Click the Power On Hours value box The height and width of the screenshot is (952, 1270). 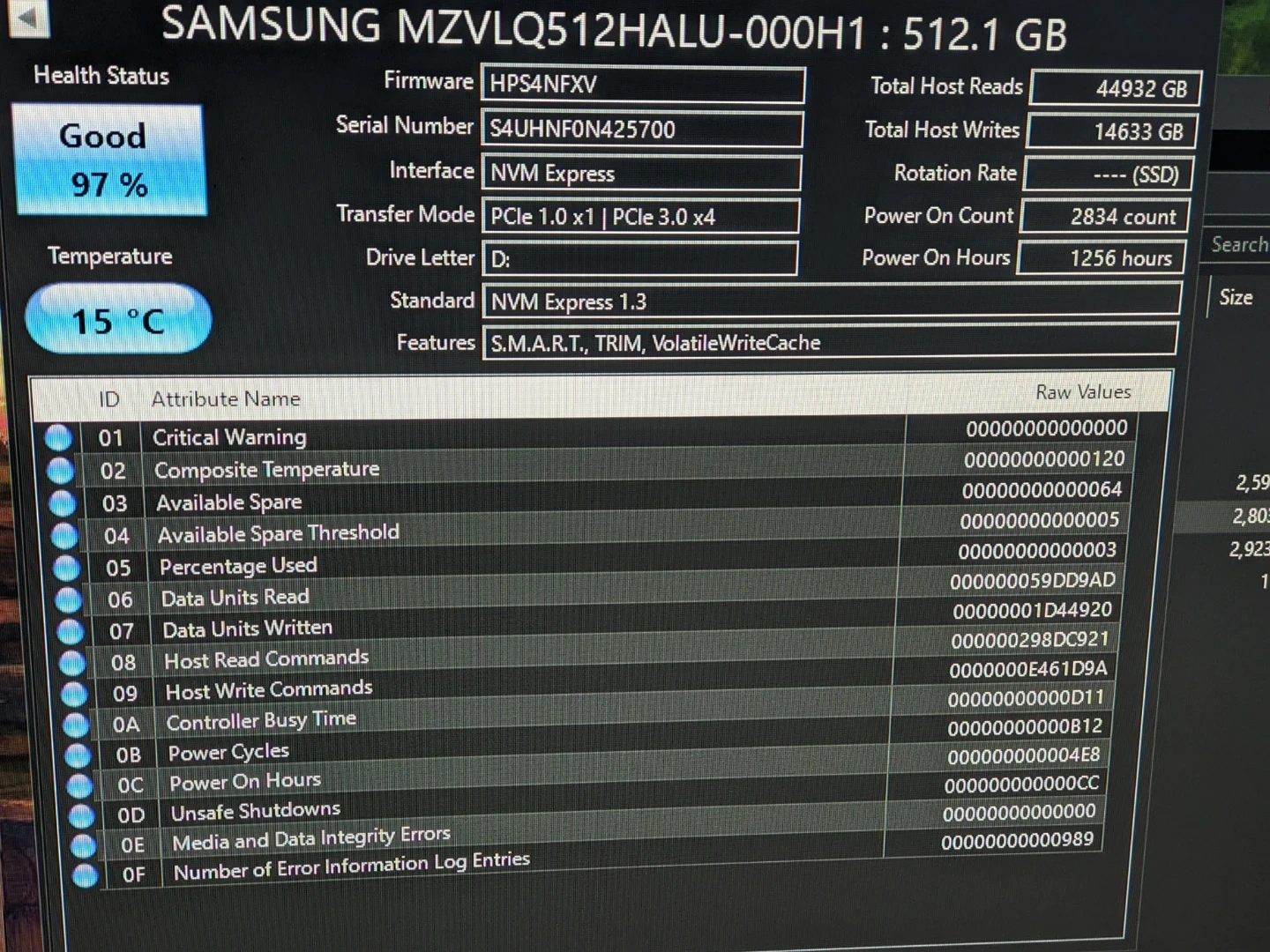[x=1105, y=258]
